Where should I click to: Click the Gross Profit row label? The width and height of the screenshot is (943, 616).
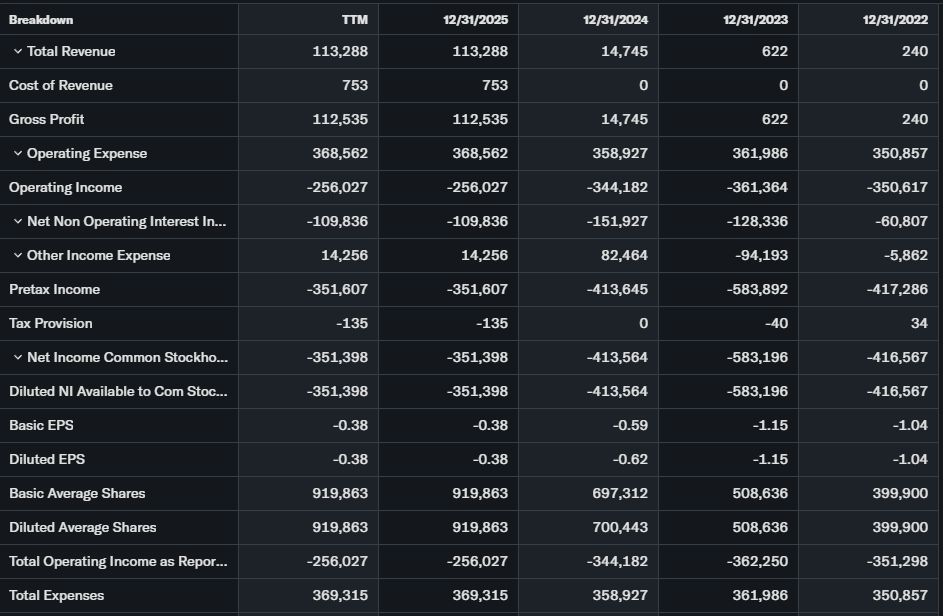pyautogui.click(x=47, y=119)
